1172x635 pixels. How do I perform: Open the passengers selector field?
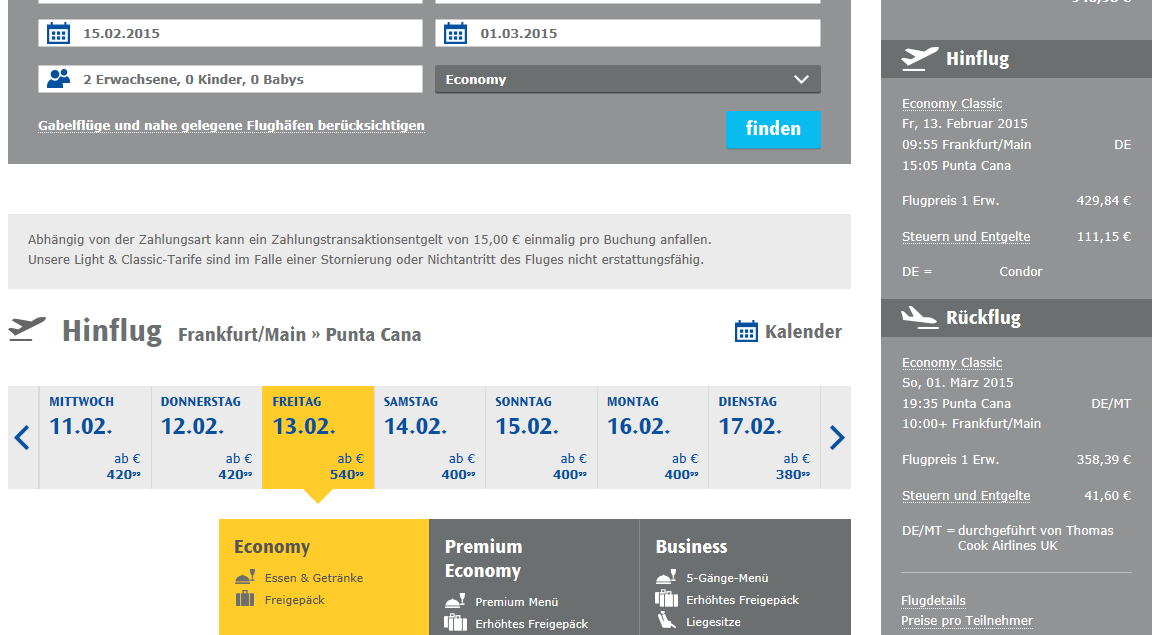[230, 80]
